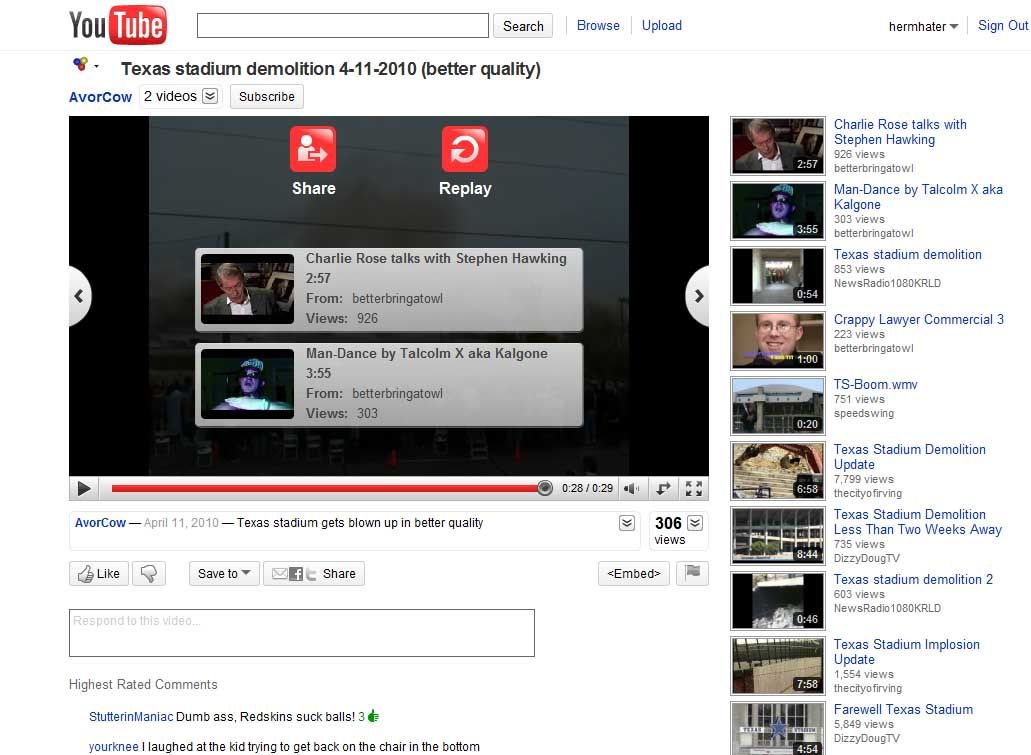Click Charlie Rose talks with Stephen Hawking title link
Screen dimensions: 1031x755
900,132
